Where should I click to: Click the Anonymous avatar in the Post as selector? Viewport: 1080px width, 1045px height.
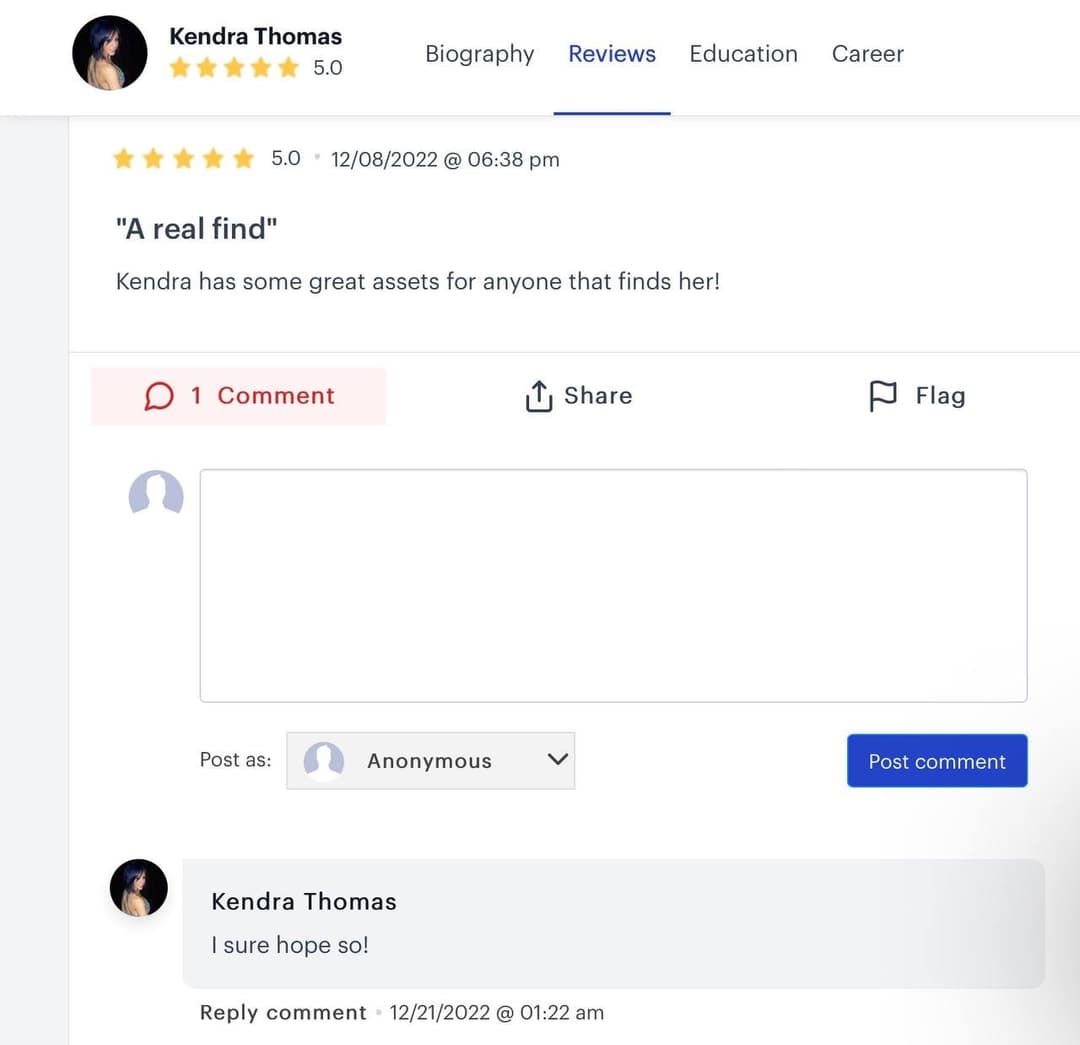point(322,761)
